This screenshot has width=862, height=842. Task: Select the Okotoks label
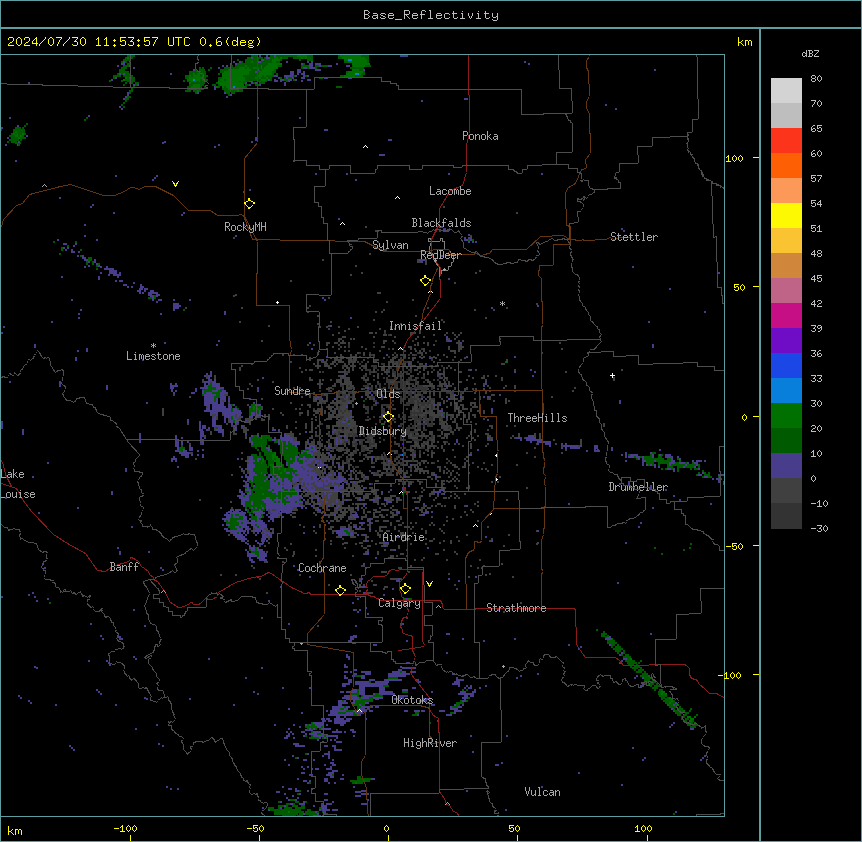pos(412,700)
